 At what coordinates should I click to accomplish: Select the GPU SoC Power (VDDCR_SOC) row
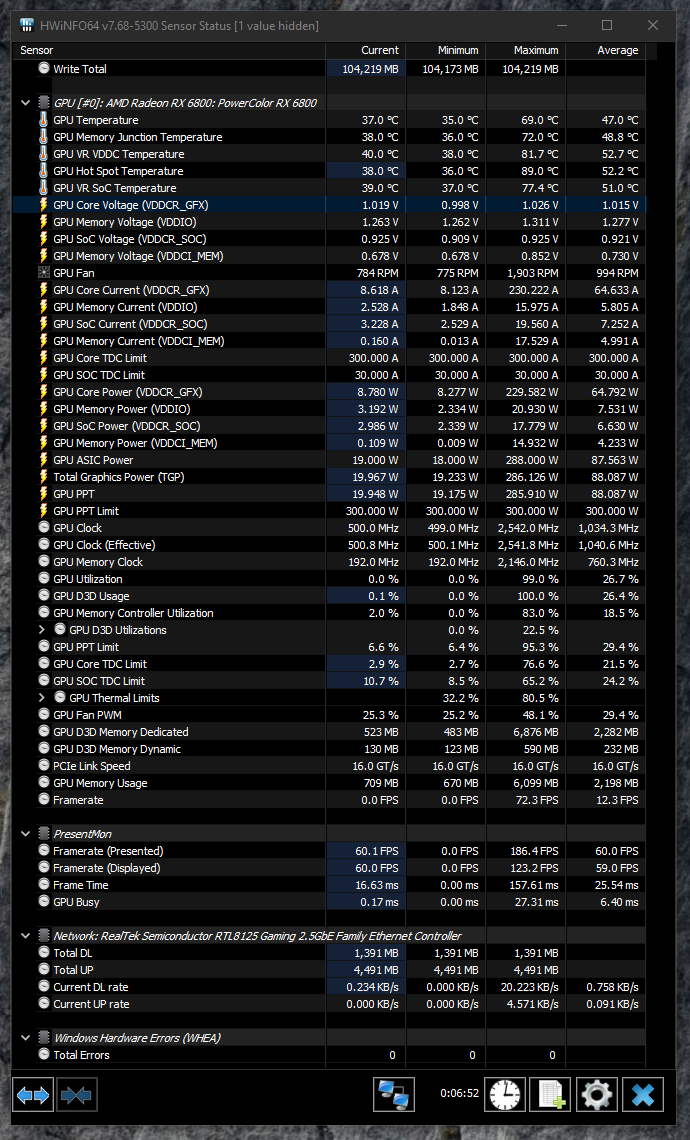[329, 426]
